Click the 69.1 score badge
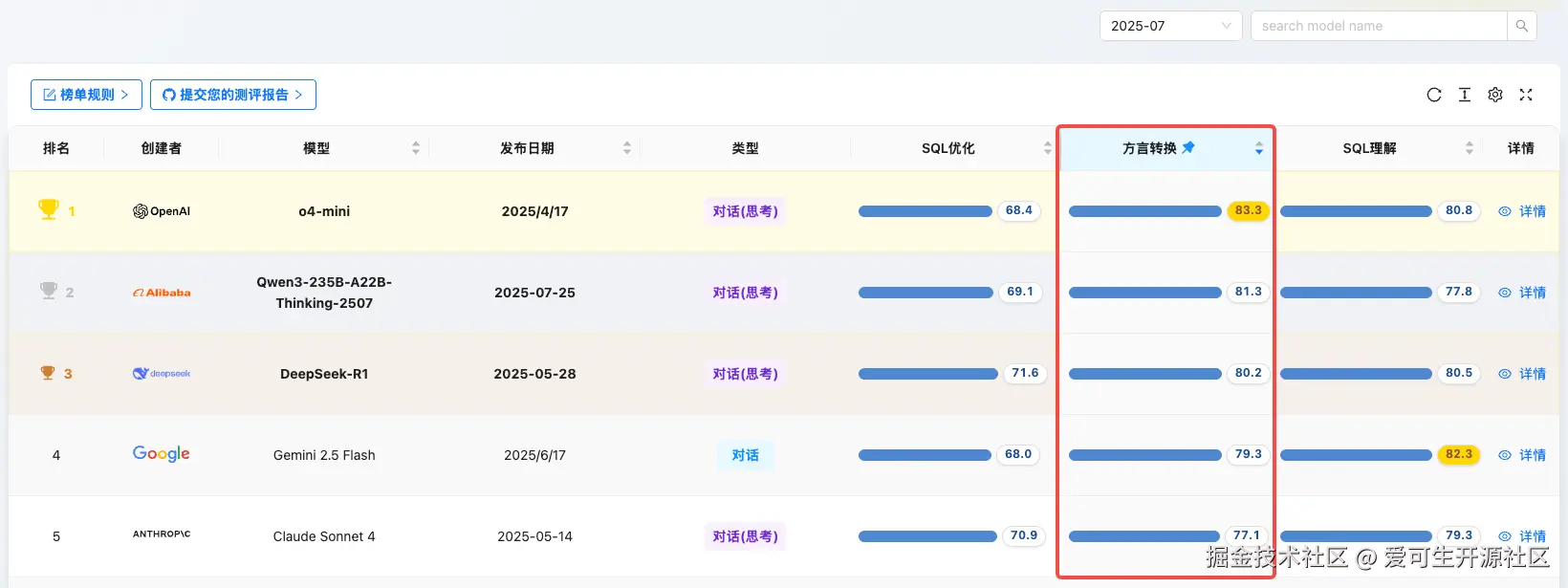 point(1020,292)
